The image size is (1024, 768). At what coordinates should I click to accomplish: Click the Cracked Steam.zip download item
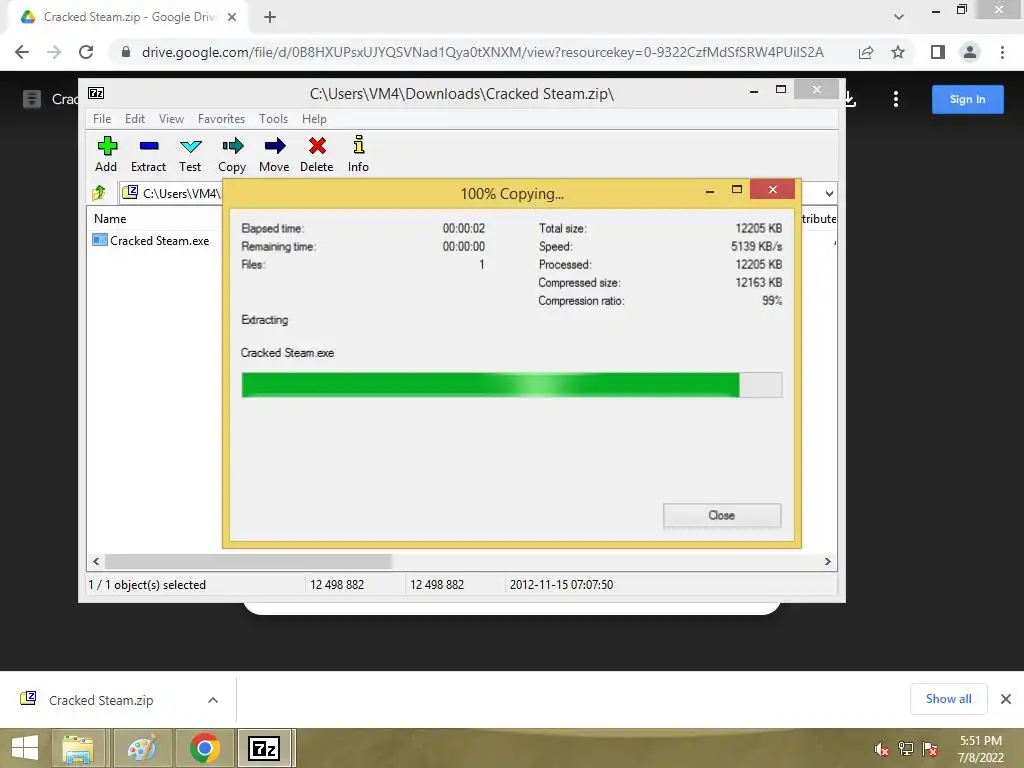pos(101,699)
